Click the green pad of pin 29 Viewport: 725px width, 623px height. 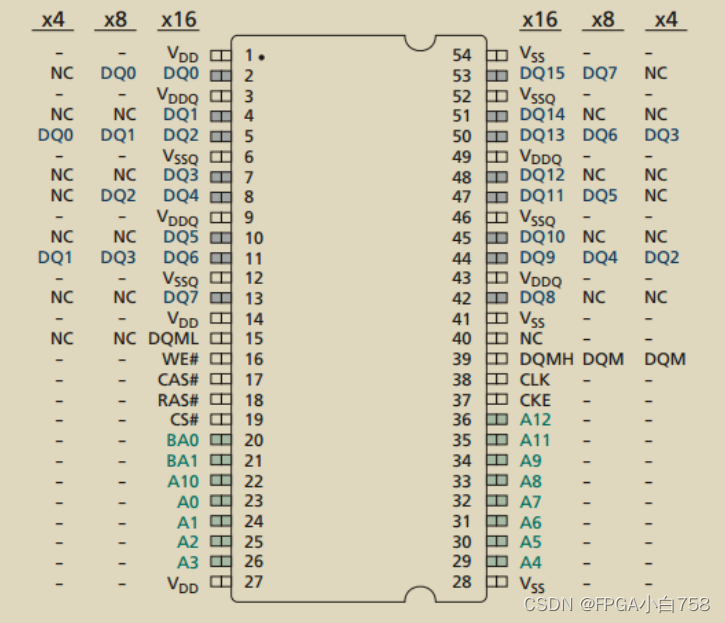497,561
